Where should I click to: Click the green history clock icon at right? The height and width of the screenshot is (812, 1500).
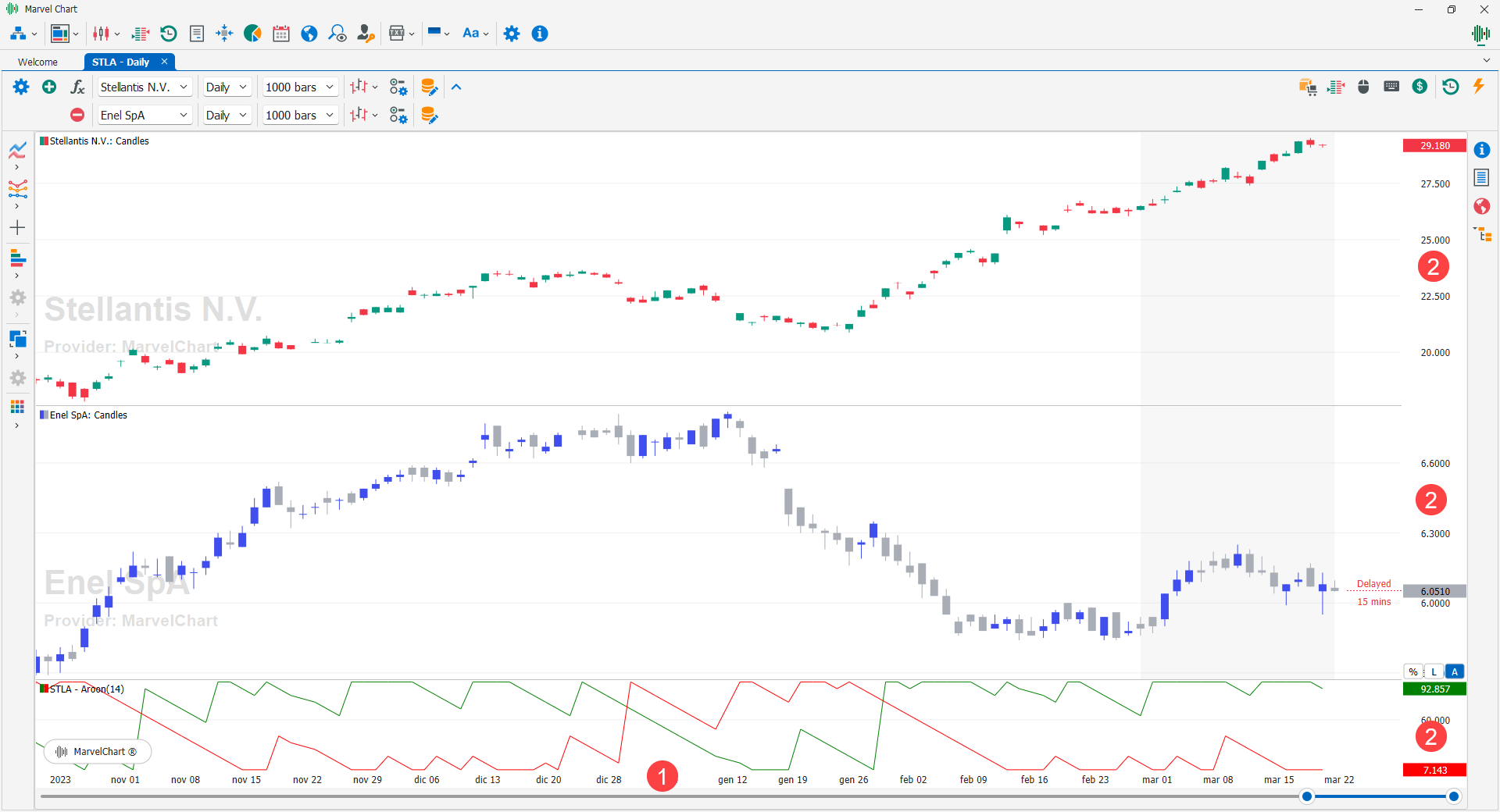click(x=1451, y=87)
